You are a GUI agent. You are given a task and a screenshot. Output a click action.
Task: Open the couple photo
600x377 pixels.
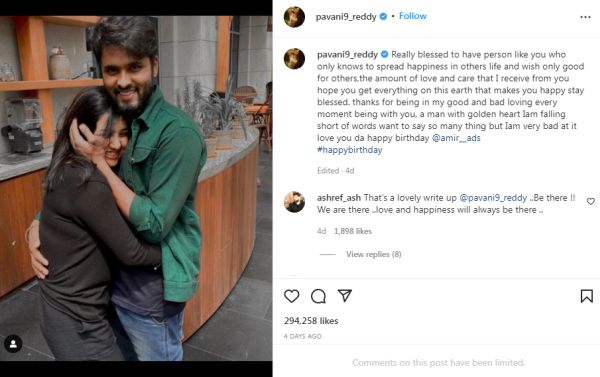[136, 188]
